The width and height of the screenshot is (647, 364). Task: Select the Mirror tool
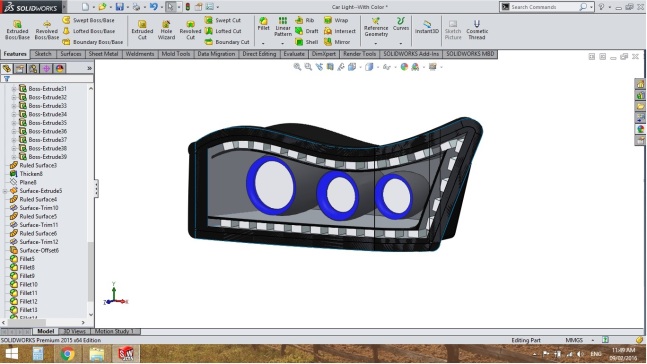(337, 42)
